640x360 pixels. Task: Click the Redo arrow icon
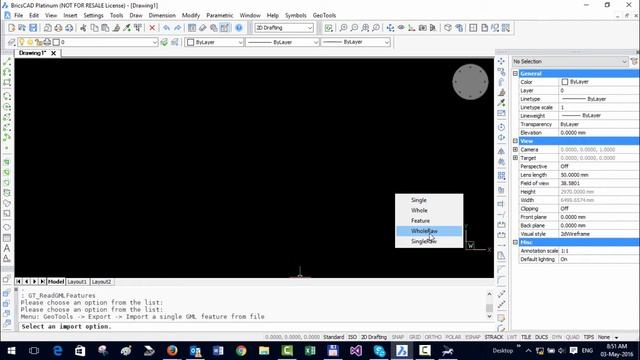click(x=178, y=28)
